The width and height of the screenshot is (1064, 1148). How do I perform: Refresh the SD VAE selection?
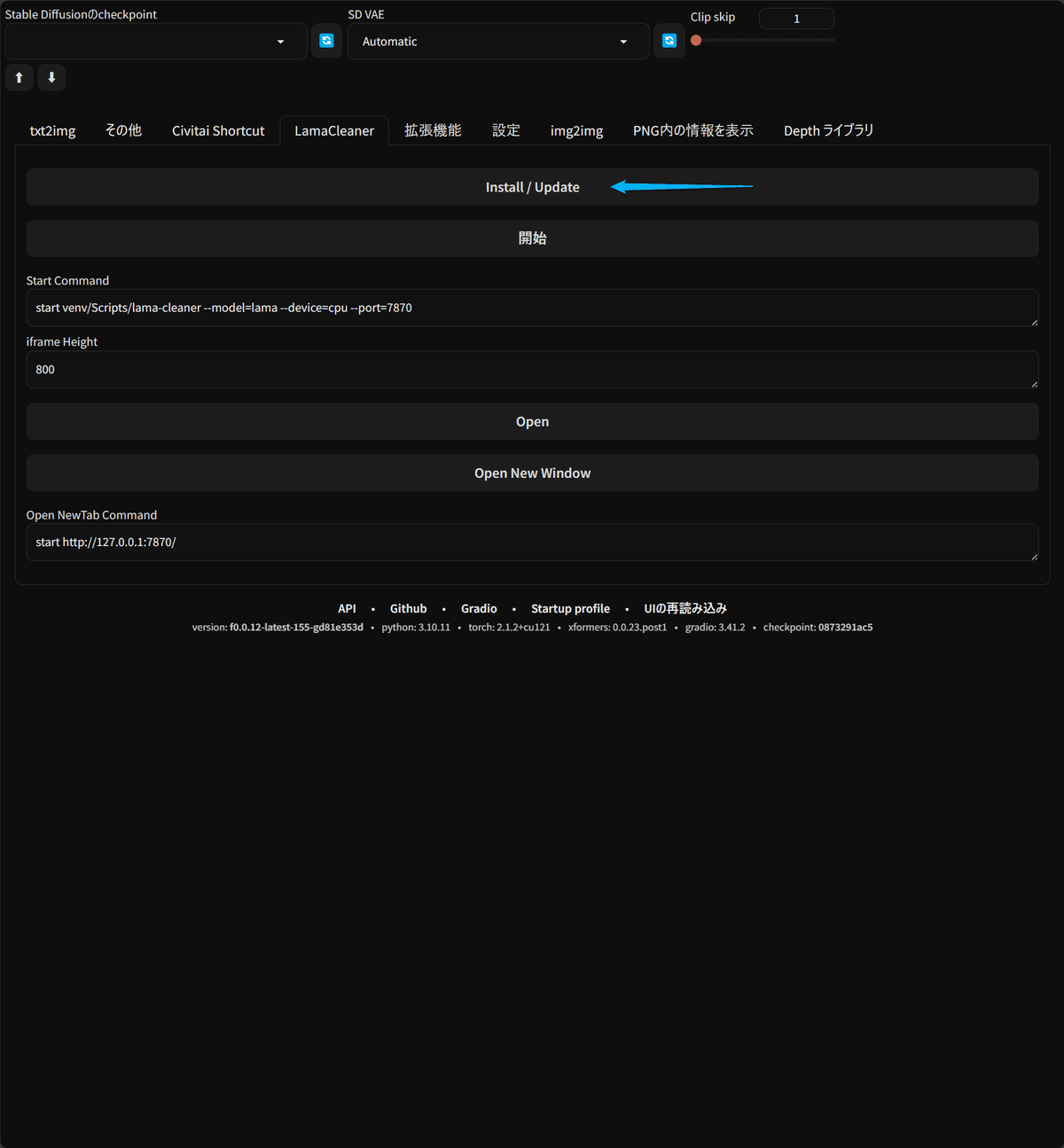[x=669, y=41]
